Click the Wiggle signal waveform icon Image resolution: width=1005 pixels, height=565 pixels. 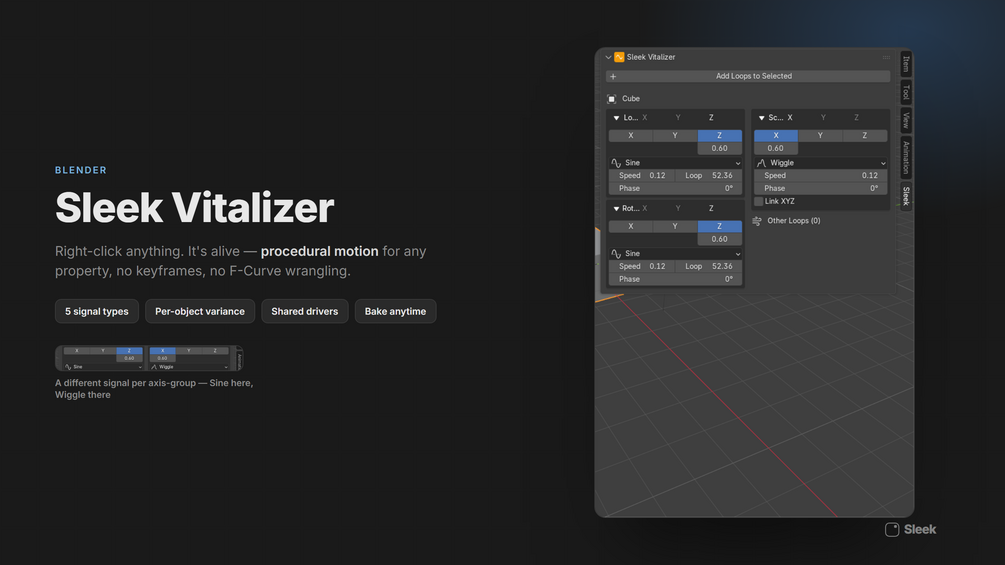[761, 163]
